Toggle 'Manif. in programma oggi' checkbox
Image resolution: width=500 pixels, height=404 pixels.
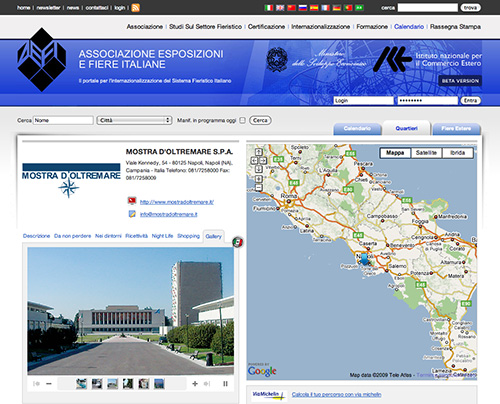tap(243, 120)
